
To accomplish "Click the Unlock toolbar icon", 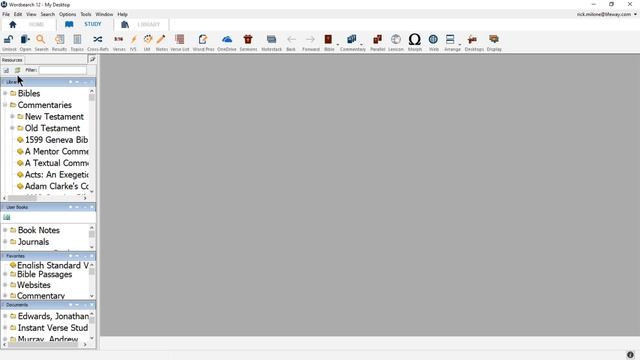I will click(8, 40).
